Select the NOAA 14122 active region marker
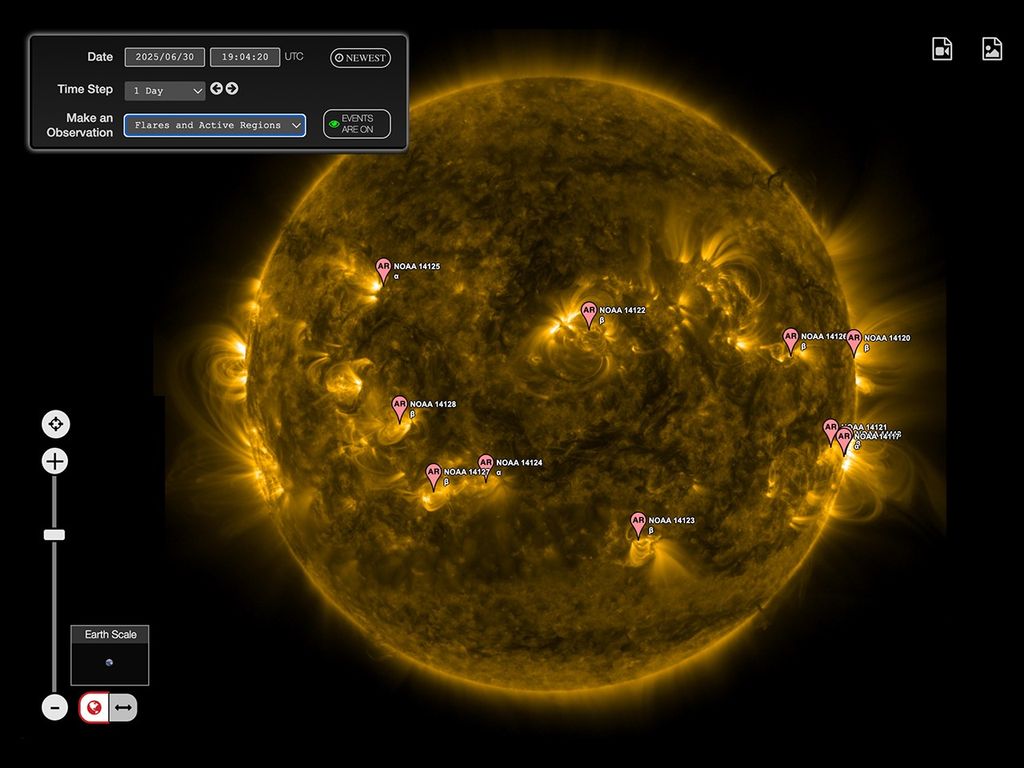Image resolution: width=1024 pixels, height=768 pixels. pyautogui.click(x=589, y=315)
